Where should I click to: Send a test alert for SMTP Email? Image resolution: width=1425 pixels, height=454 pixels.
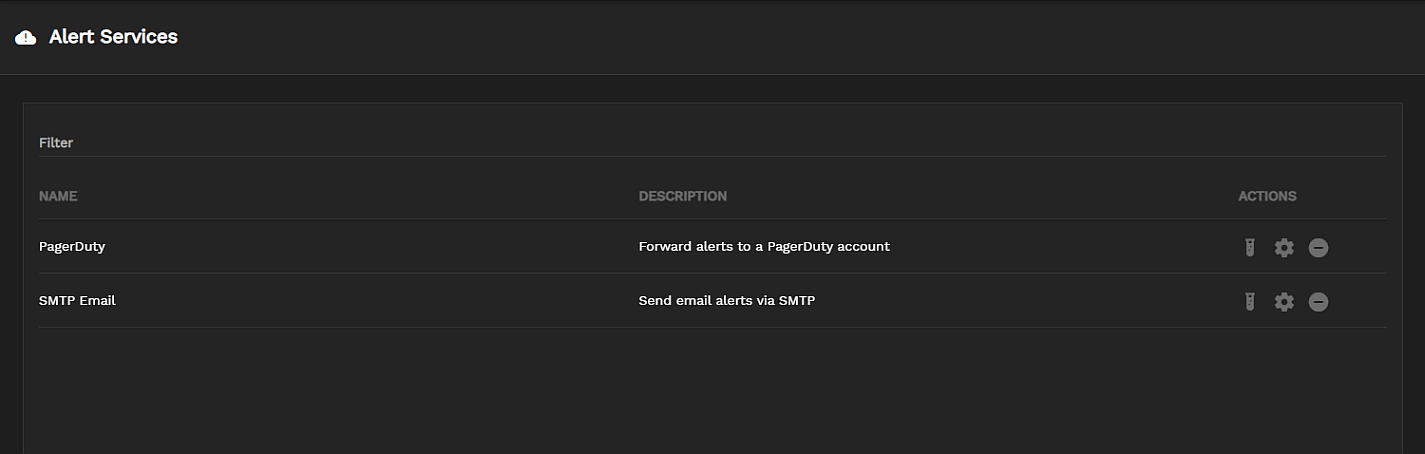coord(1249,301)
